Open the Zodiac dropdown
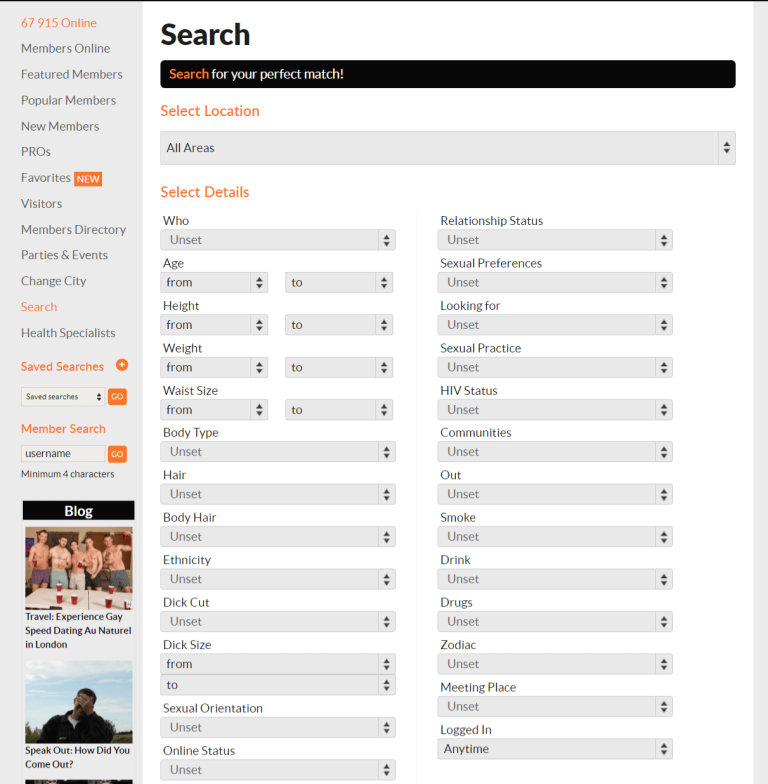768x784 pixels. click(x=555, y=664)
